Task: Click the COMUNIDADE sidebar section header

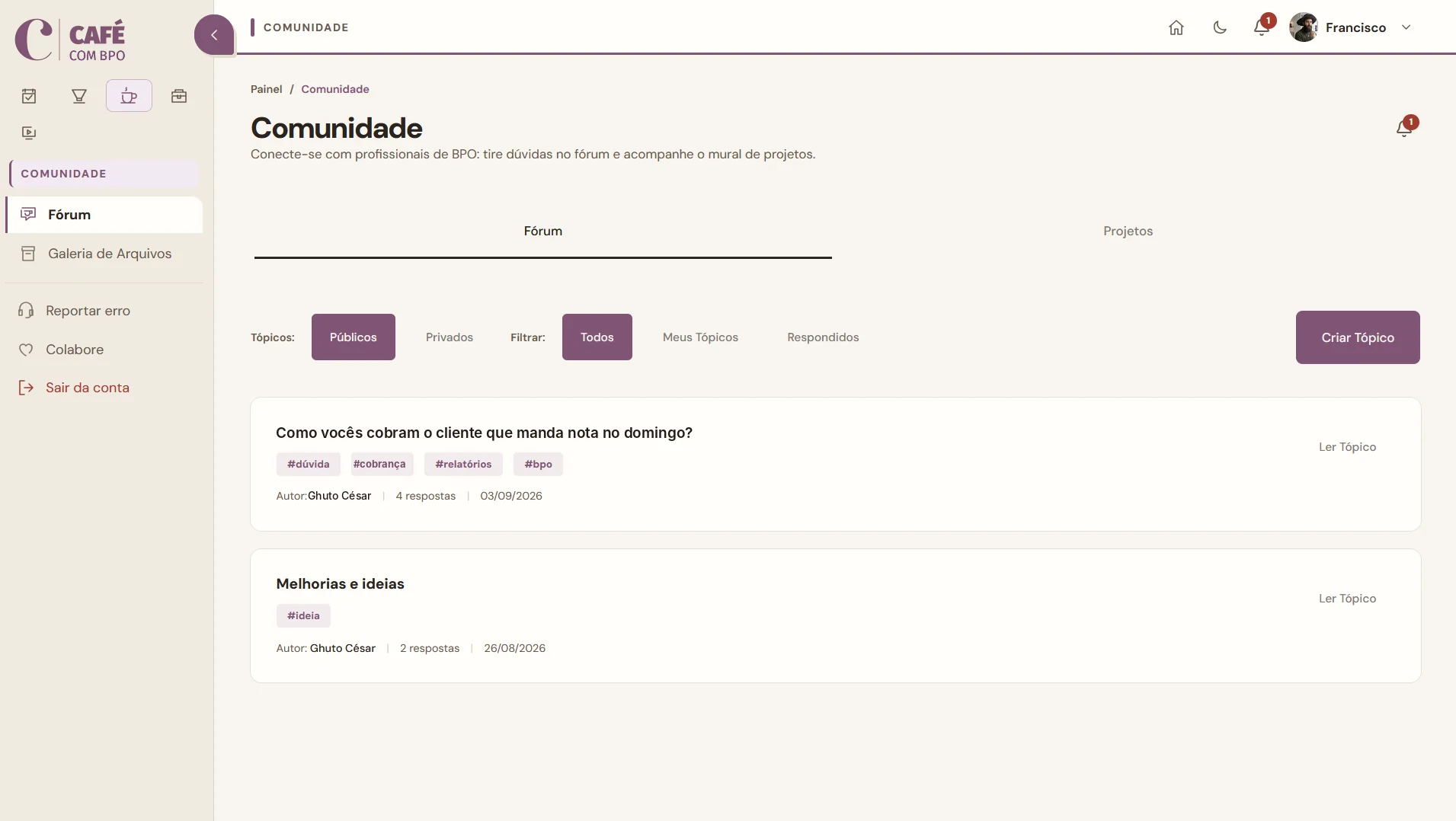Action: [x=104, y=174]
